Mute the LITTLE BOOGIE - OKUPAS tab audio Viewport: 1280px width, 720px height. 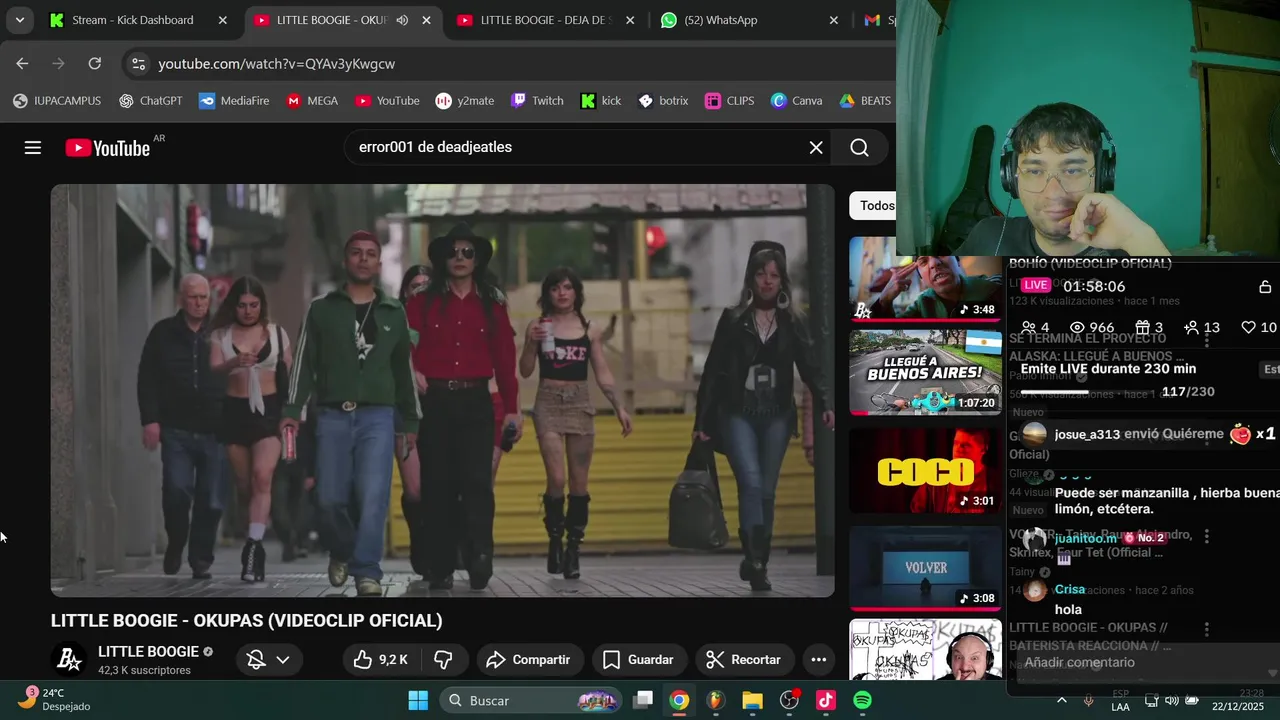[402, 20]
